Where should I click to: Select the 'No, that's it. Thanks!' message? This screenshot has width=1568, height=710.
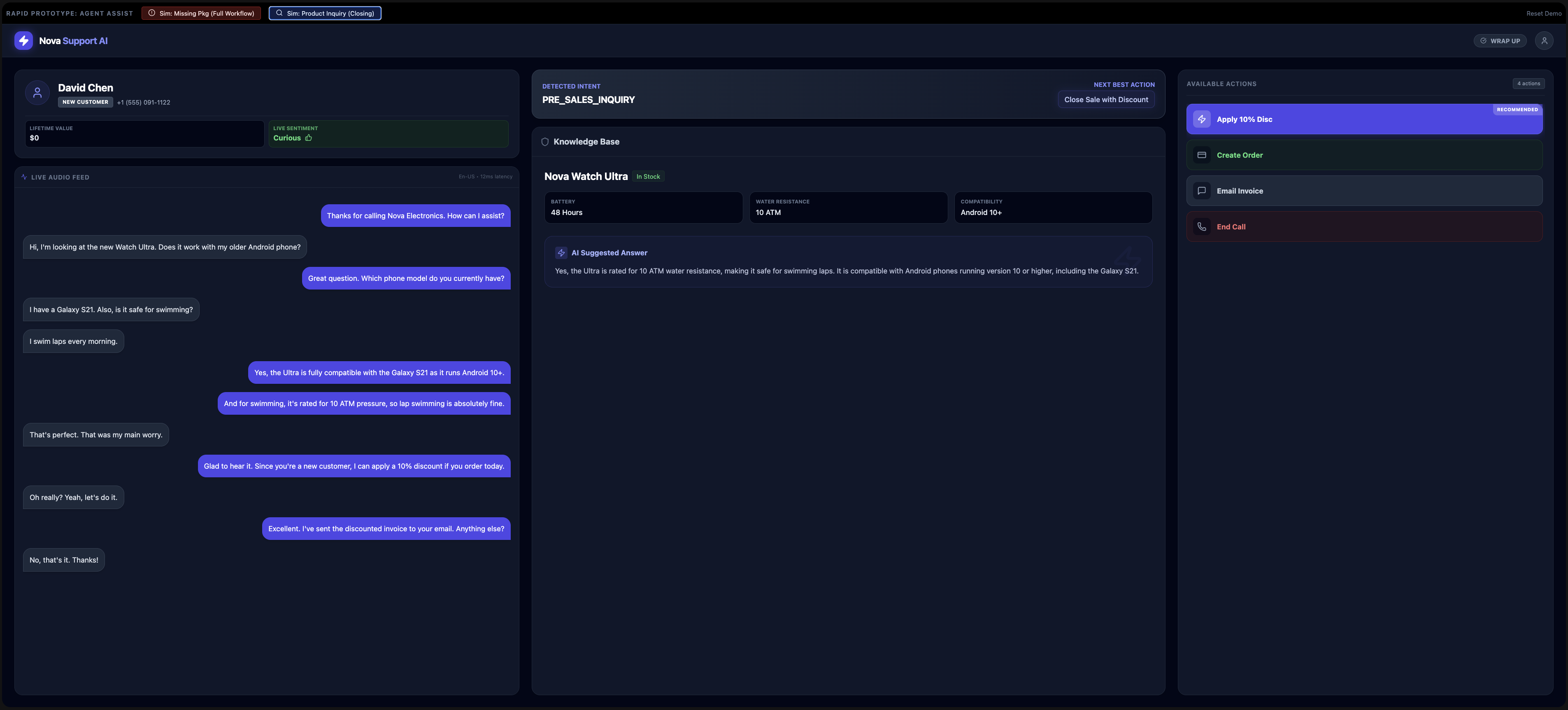tap(64, 560)
